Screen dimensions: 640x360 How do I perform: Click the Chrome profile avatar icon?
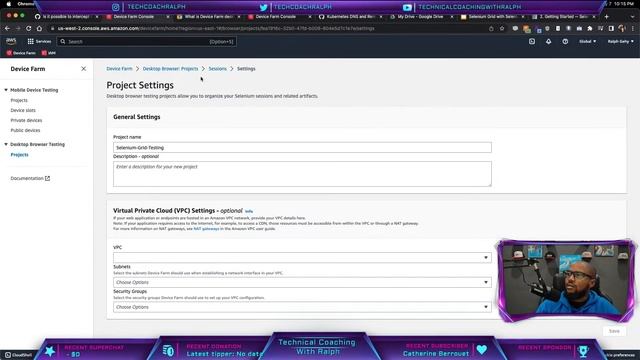622,29
